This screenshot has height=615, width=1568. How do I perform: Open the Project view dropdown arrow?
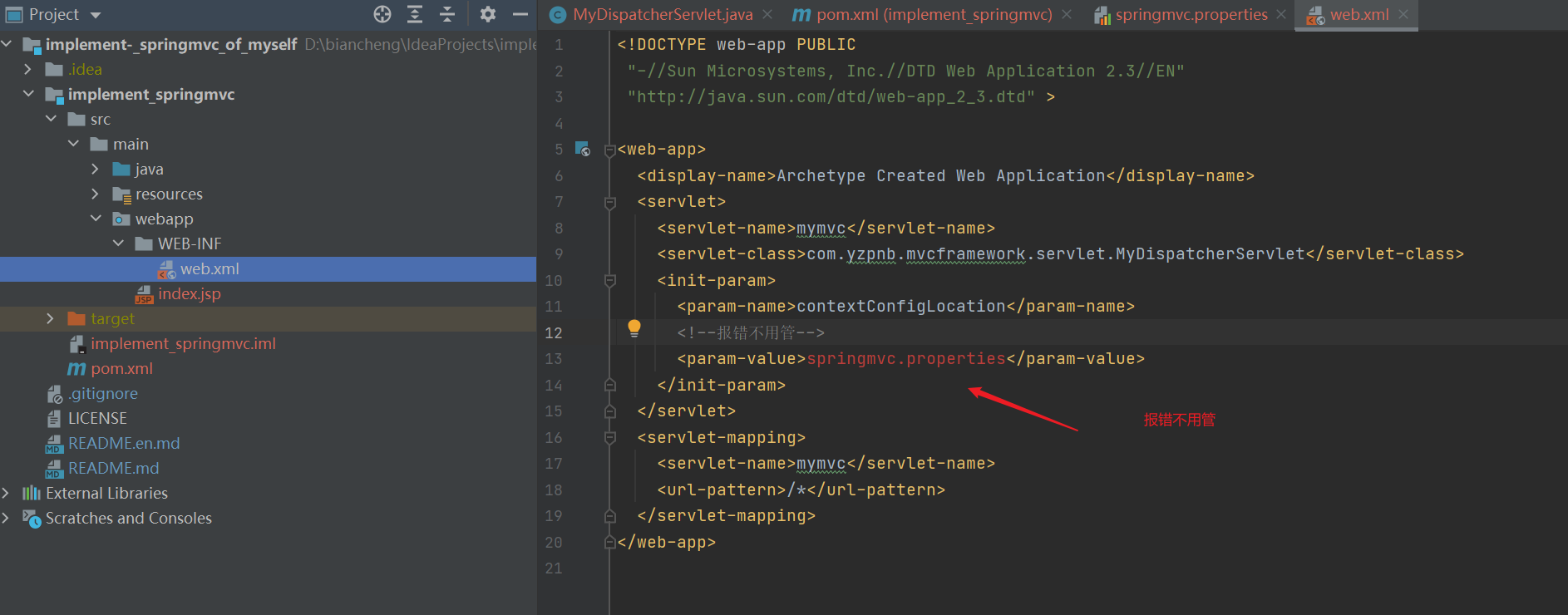tap(96, 15)
